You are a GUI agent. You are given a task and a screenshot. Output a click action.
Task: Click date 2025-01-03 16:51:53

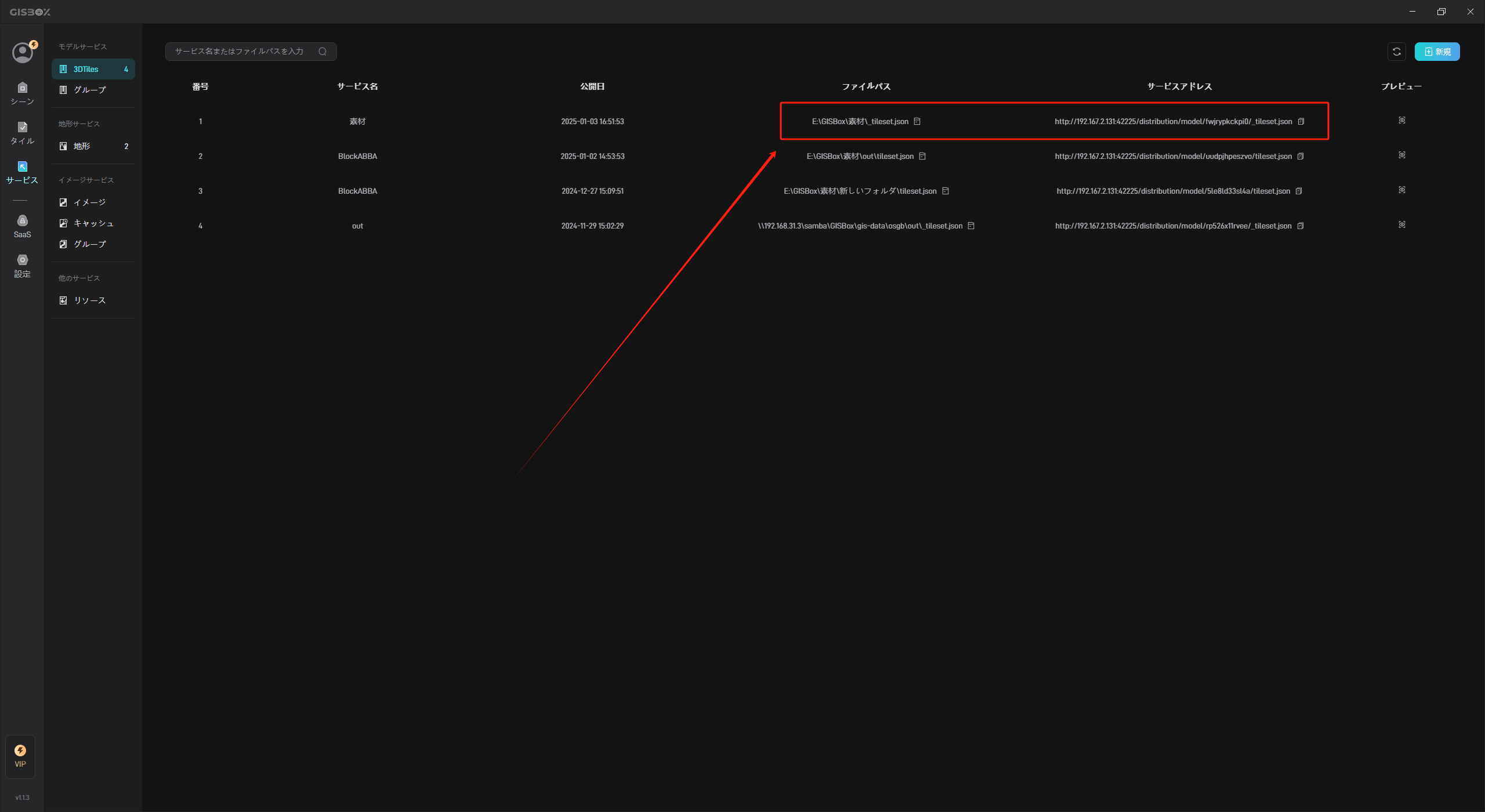pos(592,121)
